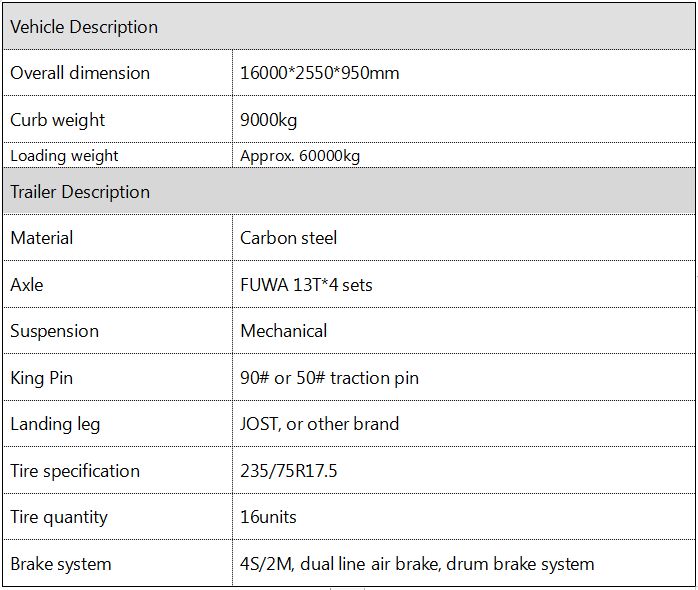The width and height of the screenshot is (698, 590).
Task: Click the 4S/2M brake system description
Action: coord(417,564)
